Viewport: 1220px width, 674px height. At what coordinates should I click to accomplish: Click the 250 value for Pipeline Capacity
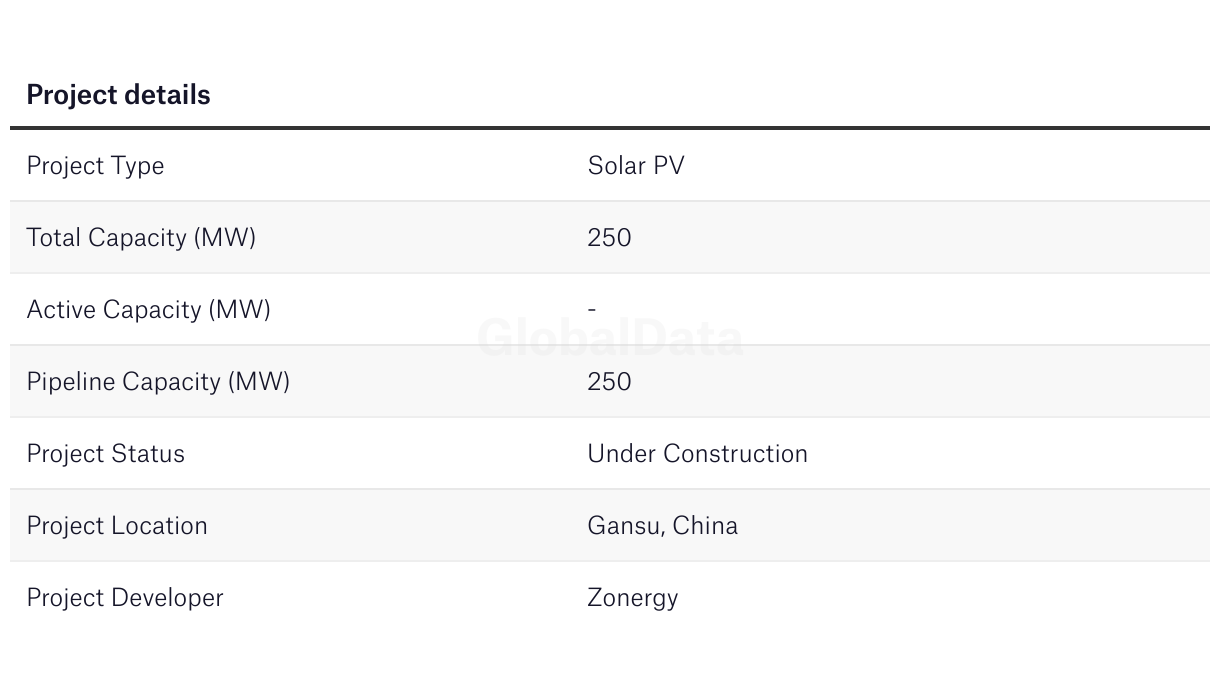coord(609,382)
